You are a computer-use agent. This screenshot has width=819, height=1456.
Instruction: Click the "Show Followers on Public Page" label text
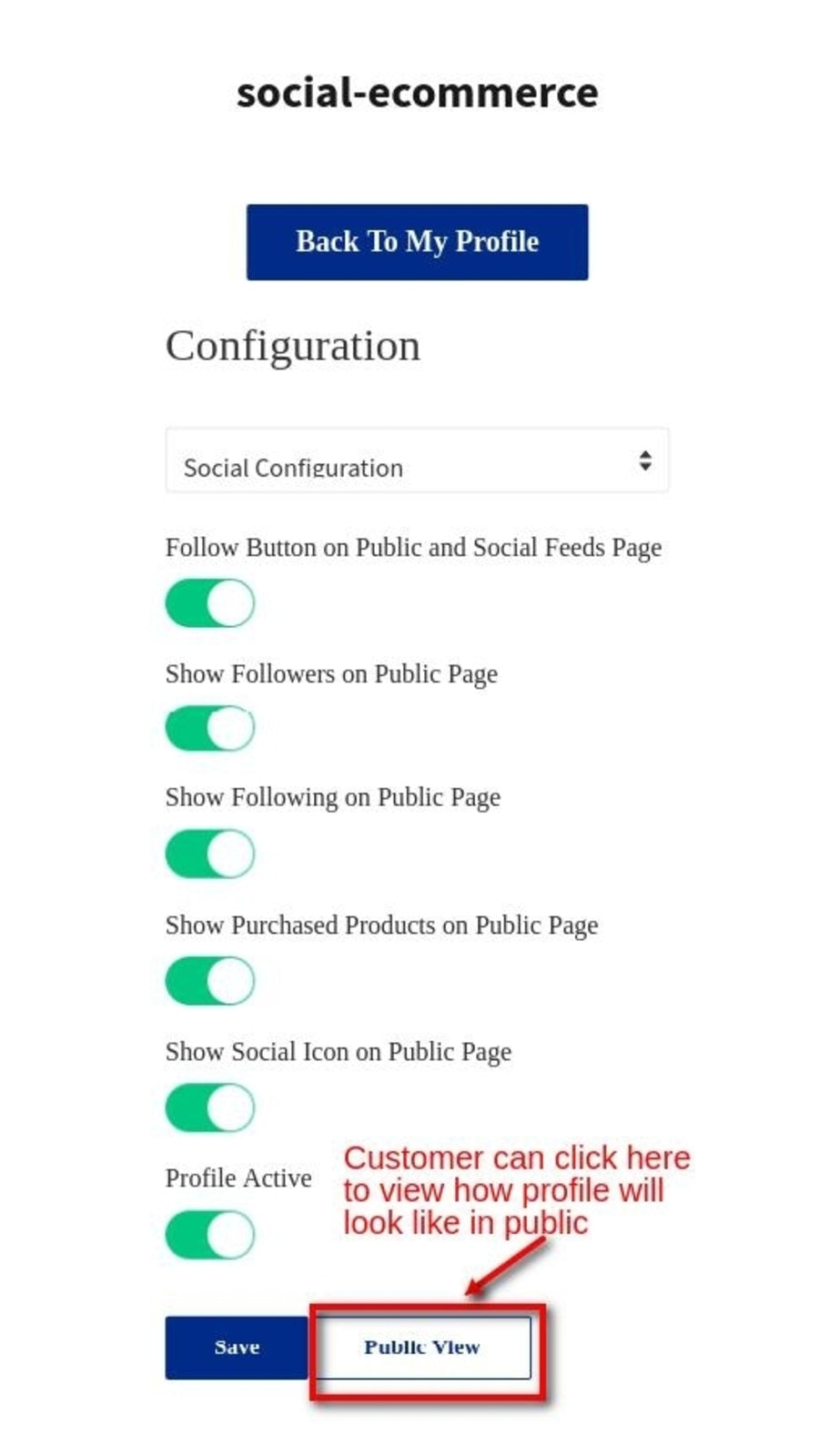tap(331, 674)
